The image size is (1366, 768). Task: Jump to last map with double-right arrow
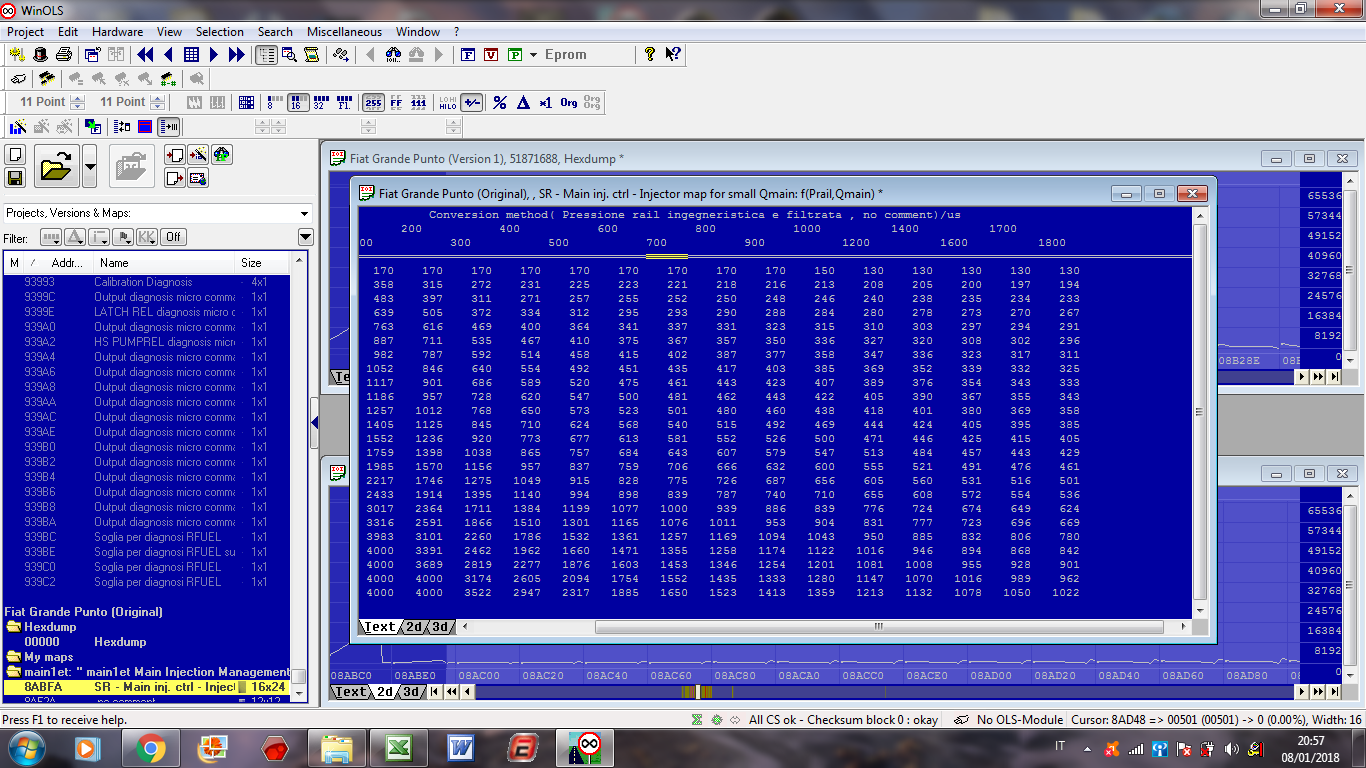click(237, 55)
